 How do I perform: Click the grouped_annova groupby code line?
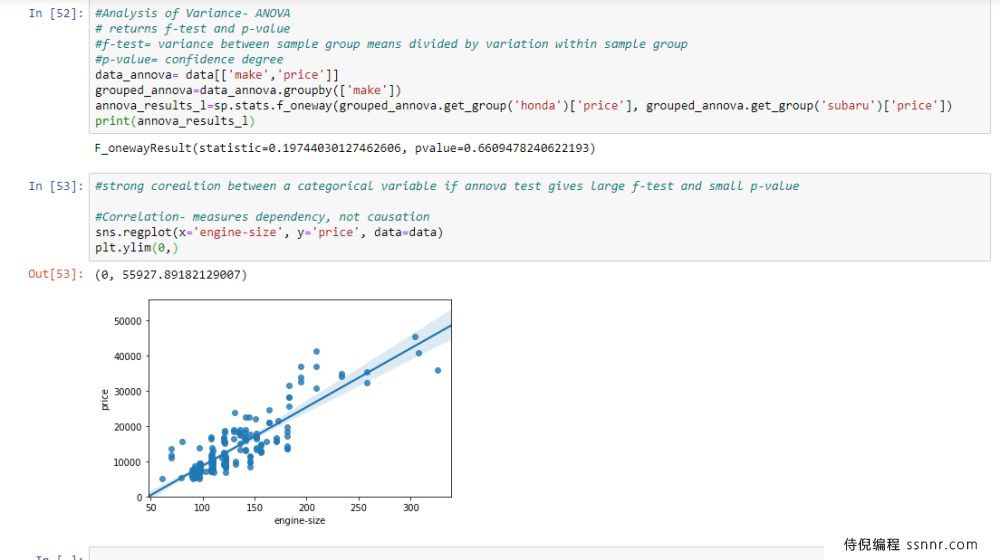click(248, 90)
